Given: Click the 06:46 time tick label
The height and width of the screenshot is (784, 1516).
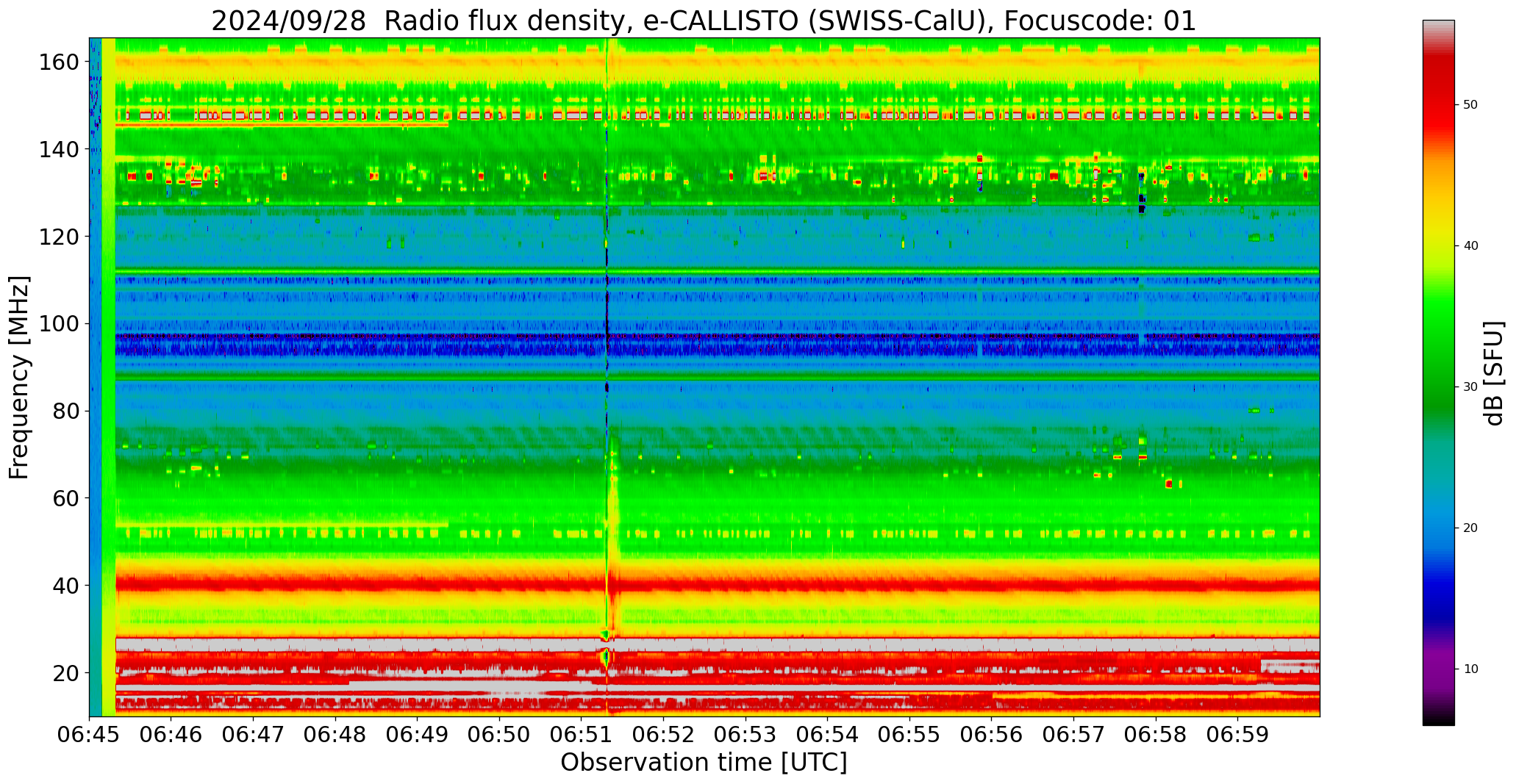Looking at the screenshot, I should [x=171, y=735].
